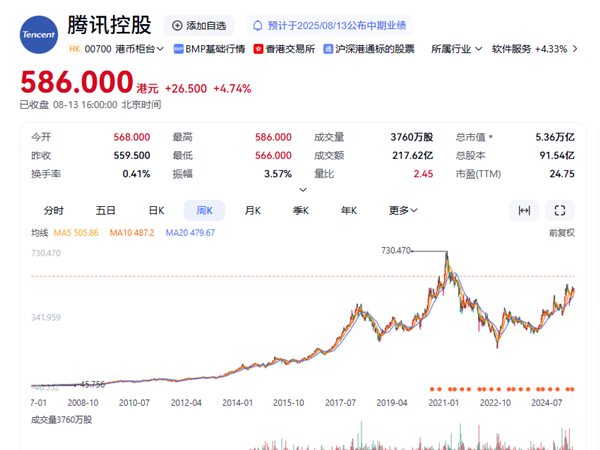This screenshot has width=600, height=450.
Task: Open the 更多 chart period dropdown
Action: (403, 210)
